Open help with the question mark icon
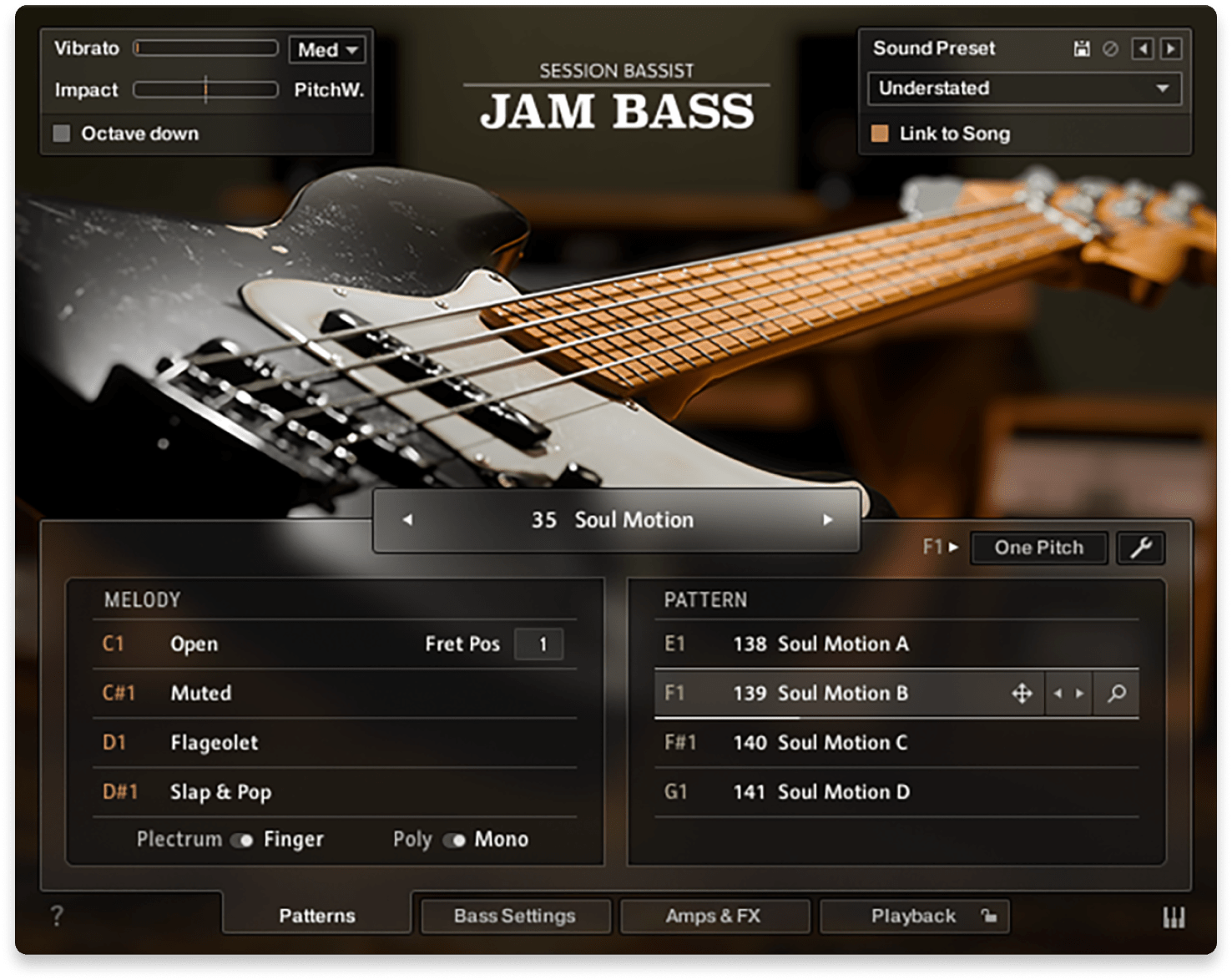The height and width of the screenshot is (980, 1232). click(x=56, y=916)
